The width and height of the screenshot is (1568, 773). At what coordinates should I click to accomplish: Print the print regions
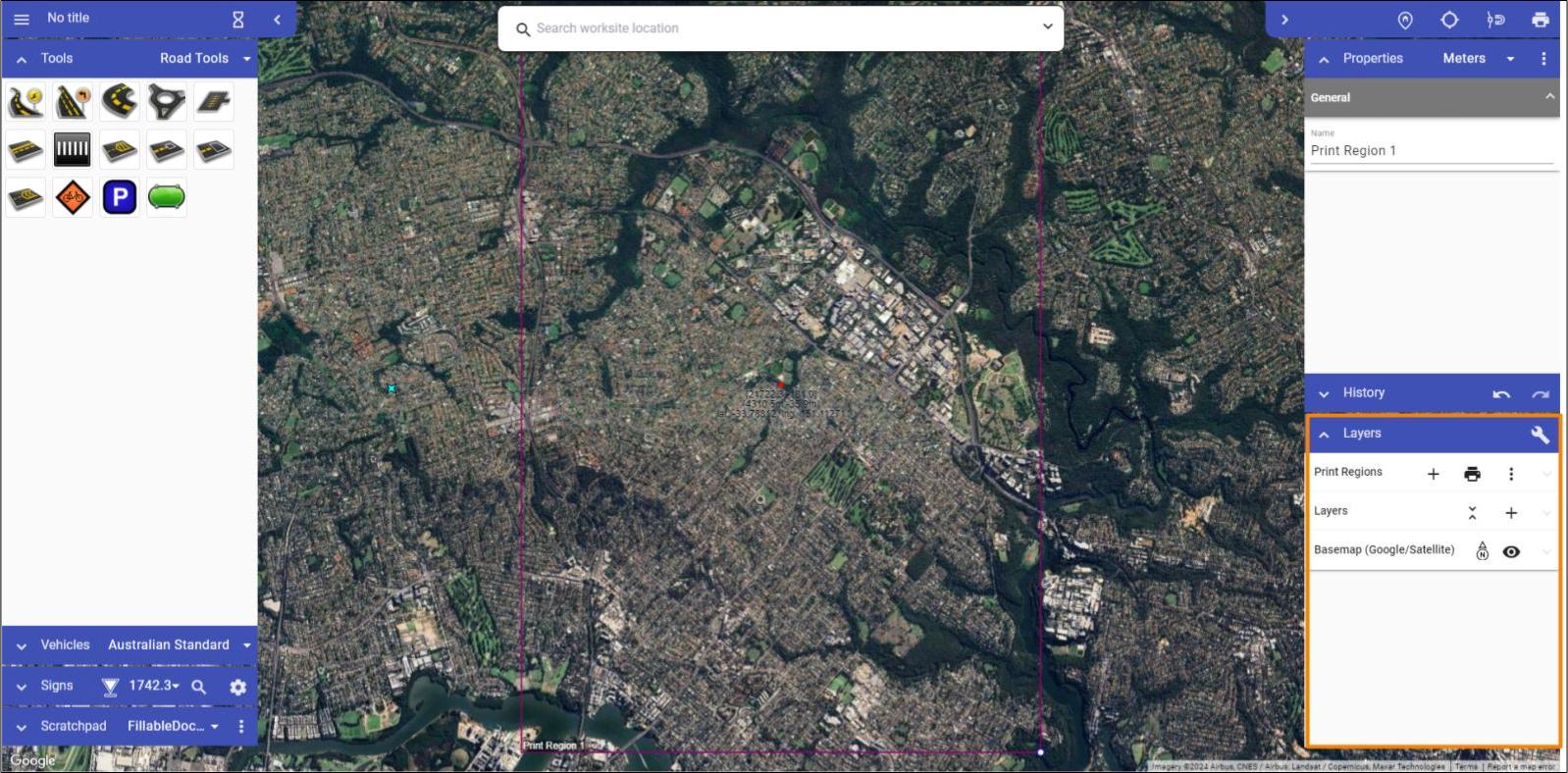coord(1472,474)
